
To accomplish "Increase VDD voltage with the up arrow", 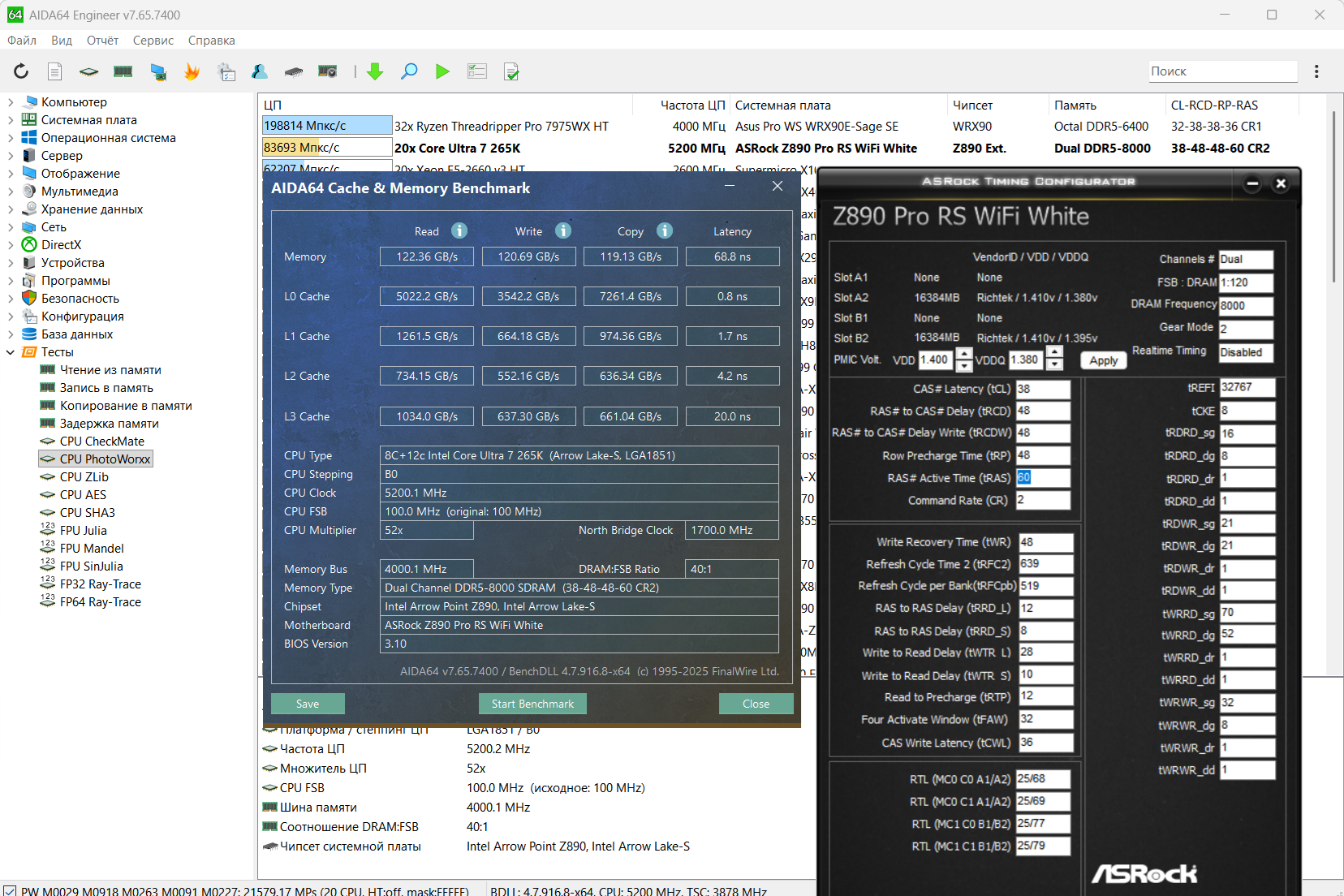I will 964,354.
